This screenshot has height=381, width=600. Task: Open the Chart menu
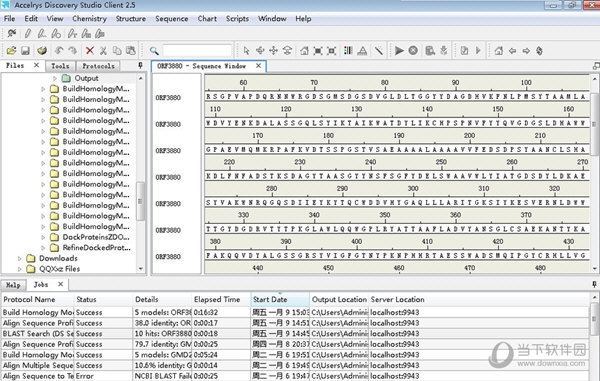[x=207, y=18]
